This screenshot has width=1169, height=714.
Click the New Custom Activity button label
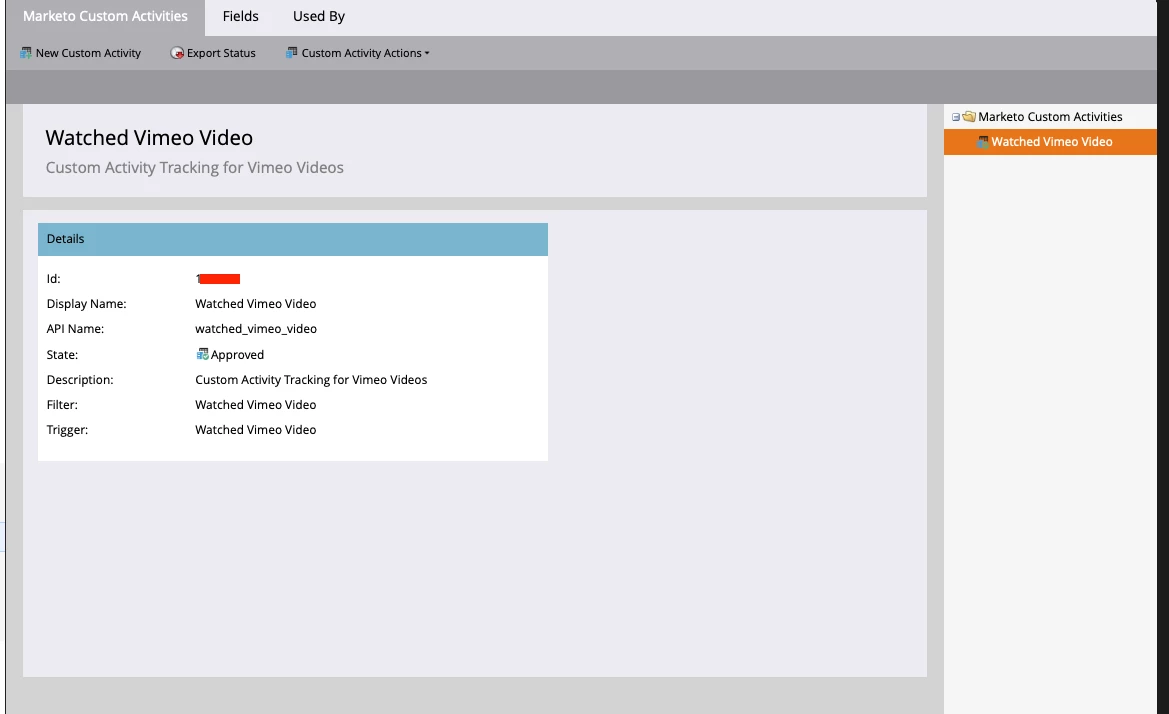[88, 53]
